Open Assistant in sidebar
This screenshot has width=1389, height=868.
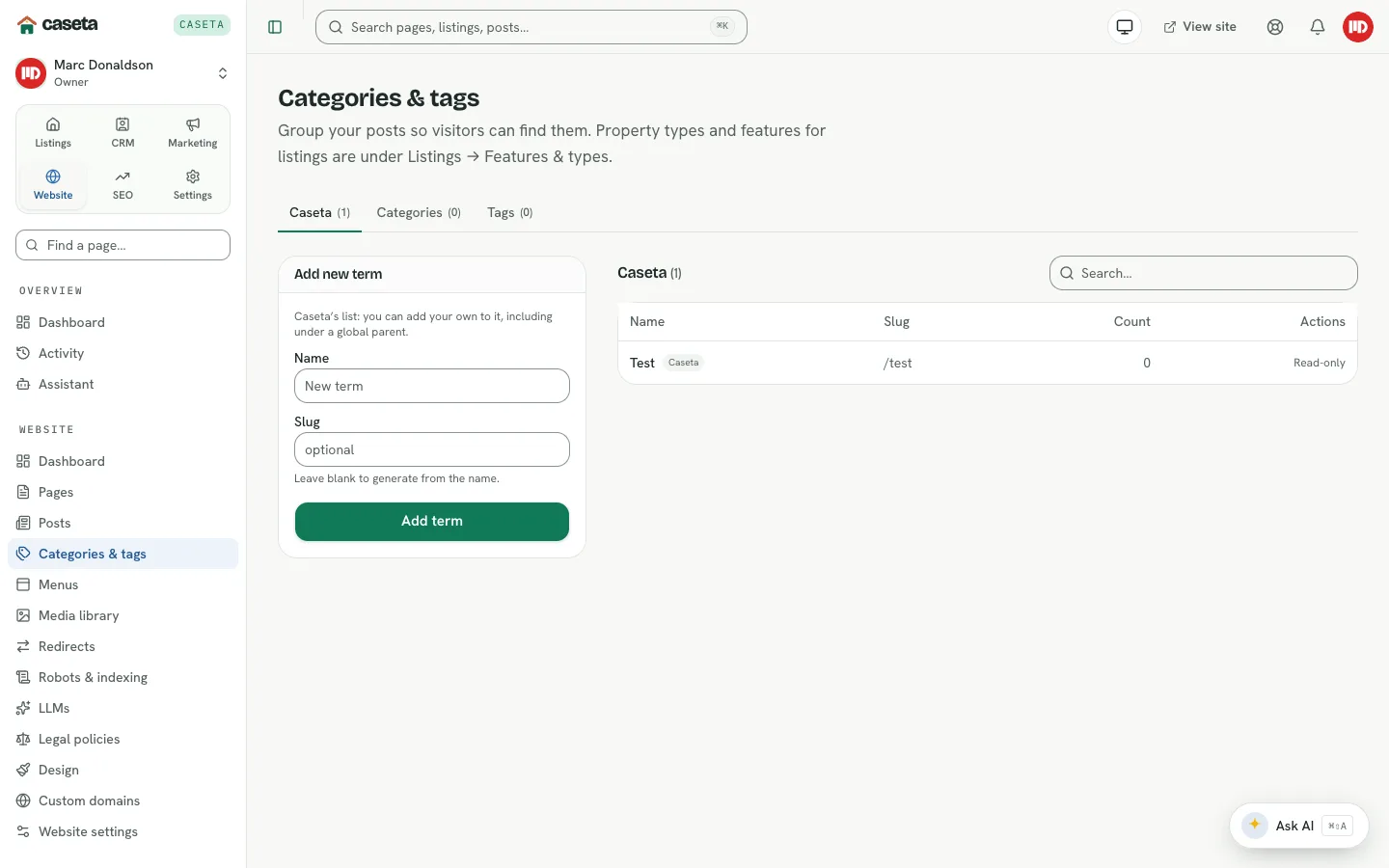[123, 384]
